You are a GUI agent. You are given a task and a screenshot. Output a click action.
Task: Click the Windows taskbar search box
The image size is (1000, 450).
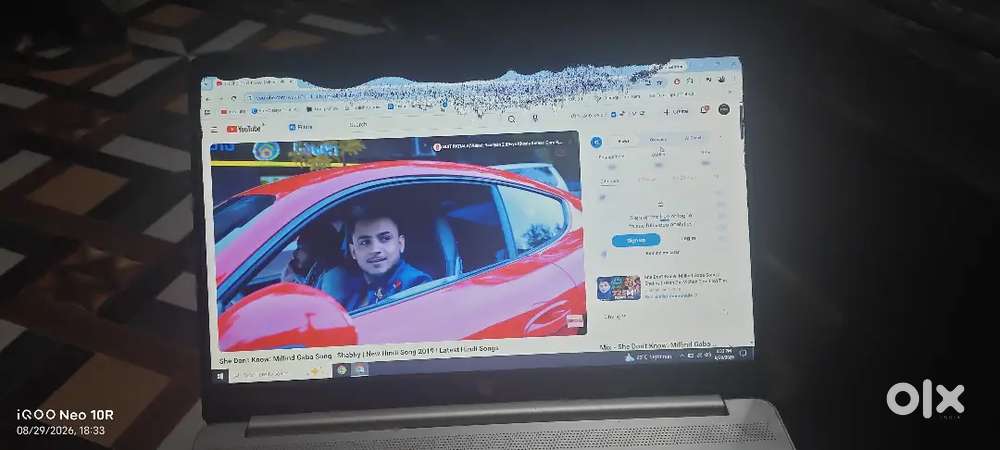pyautogui.click(x=279, y=374)
